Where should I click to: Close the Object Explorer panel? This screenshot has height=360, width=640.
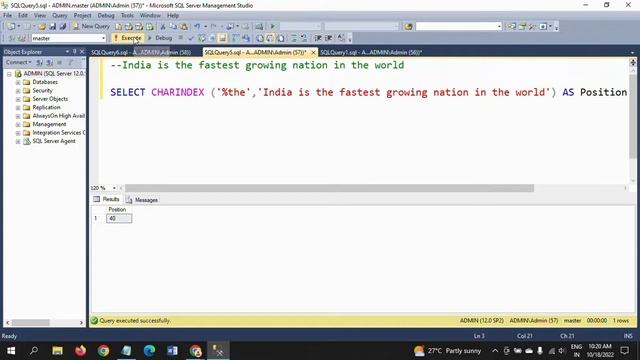coord(82,52)
